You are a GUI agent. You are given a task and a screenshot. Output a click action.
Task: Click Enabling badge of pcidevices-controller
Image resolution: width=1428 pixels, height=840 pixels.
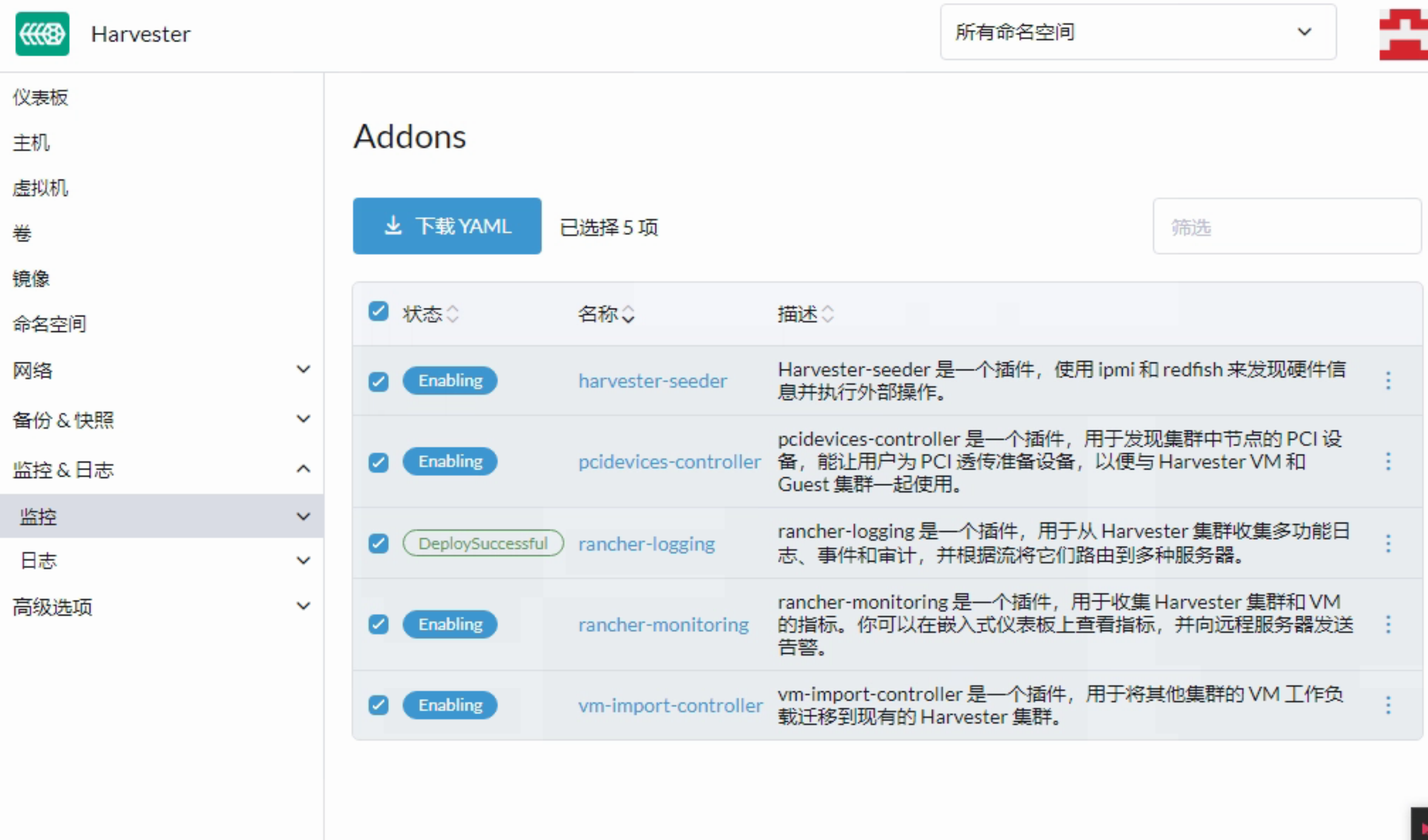(450, 462)
